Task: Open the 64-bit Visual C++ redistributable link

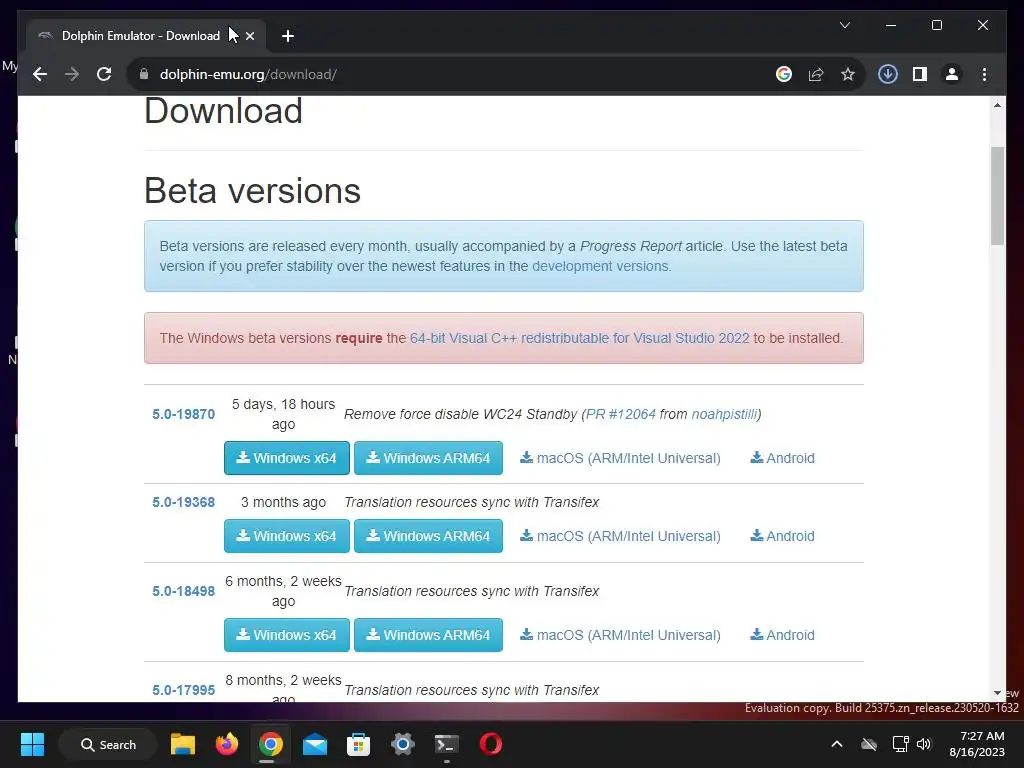Action: [x=579, y=338]
